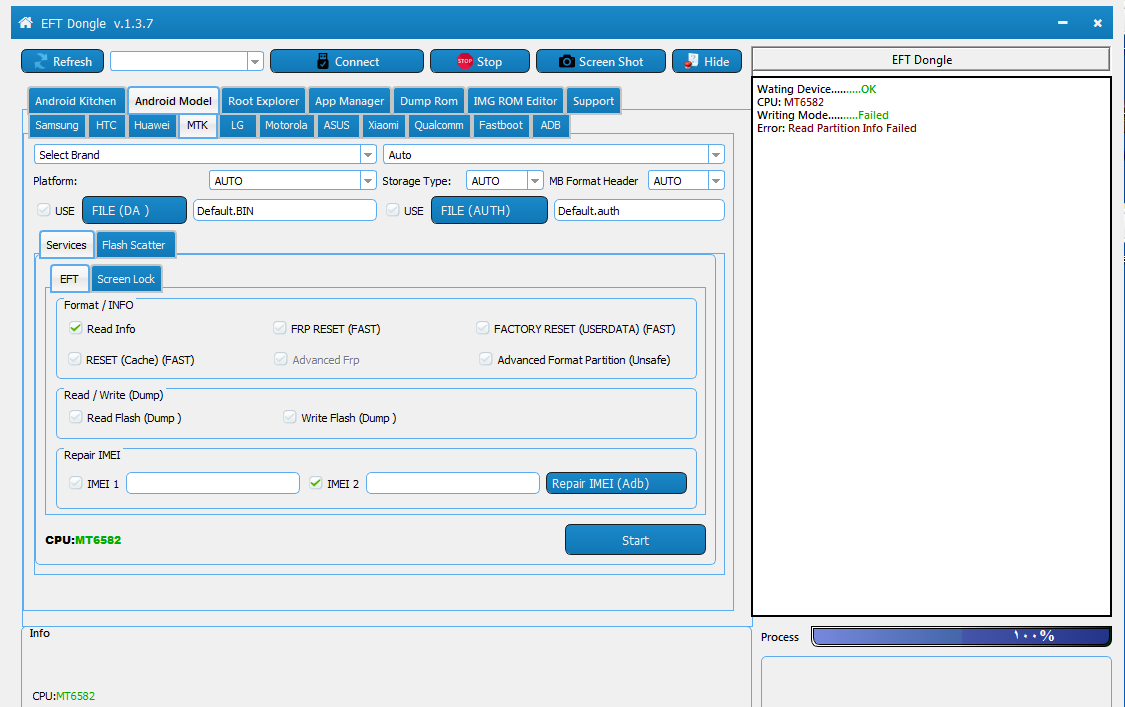The width and height of the screenshot is (1125, 707).
Task: Click the IMEI 2 input field
Action: [453, 483]
